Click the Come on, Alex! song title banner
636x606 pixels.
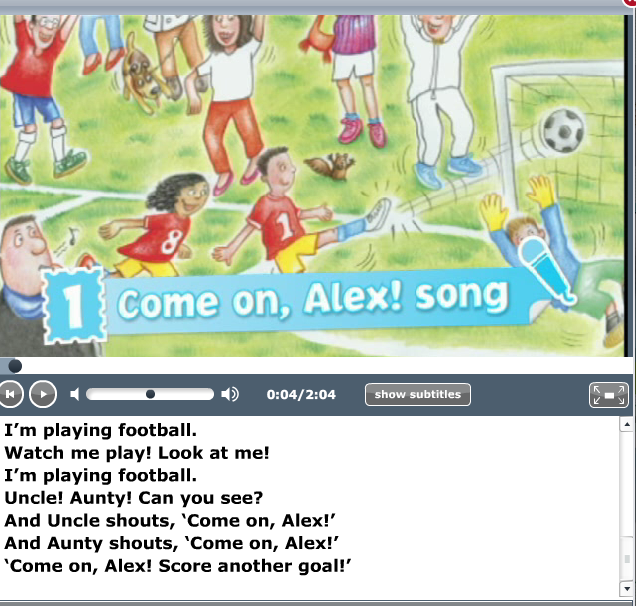point(312,302)
